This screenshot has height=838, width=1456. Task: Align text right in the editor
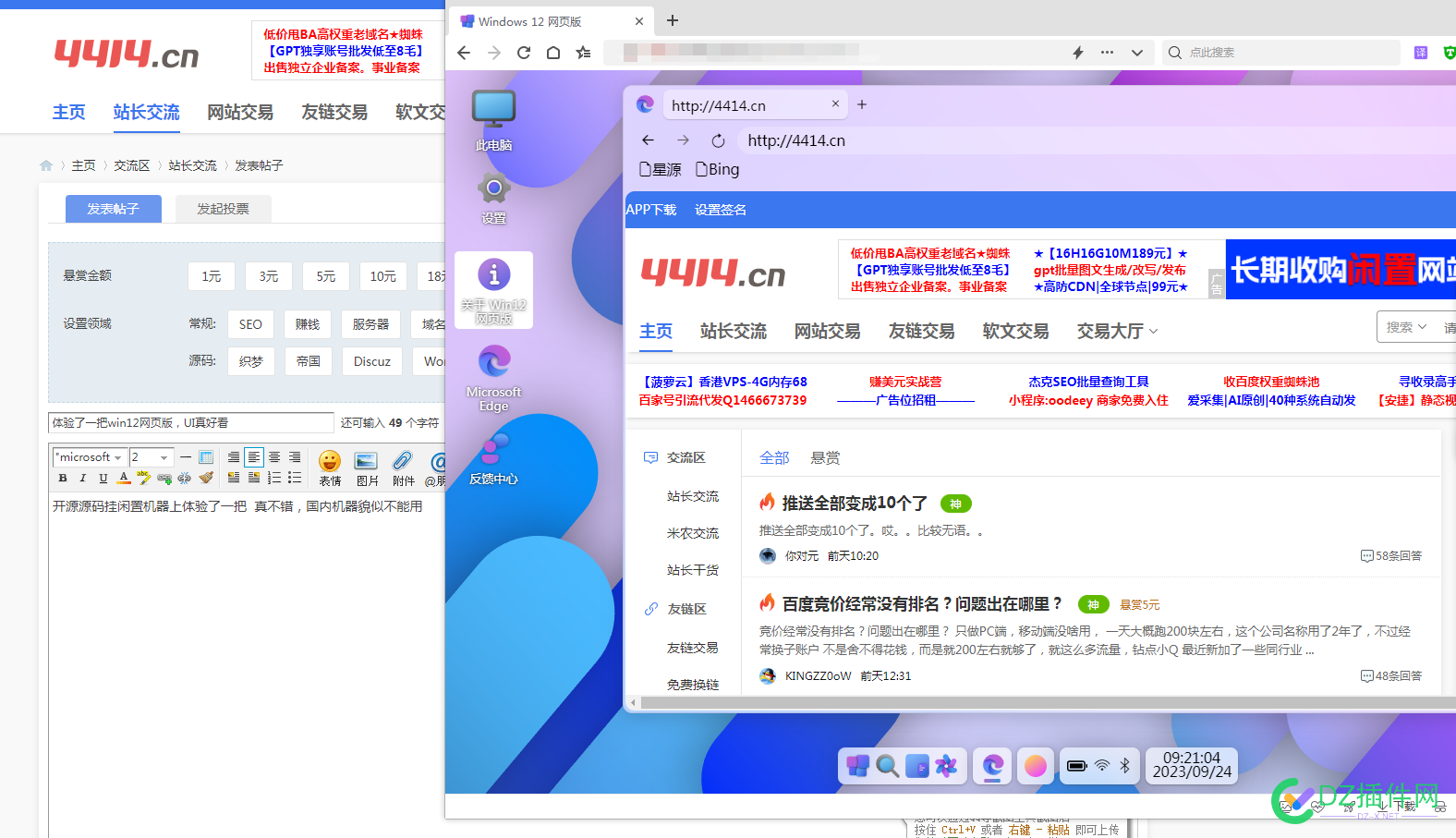[295, 457]
